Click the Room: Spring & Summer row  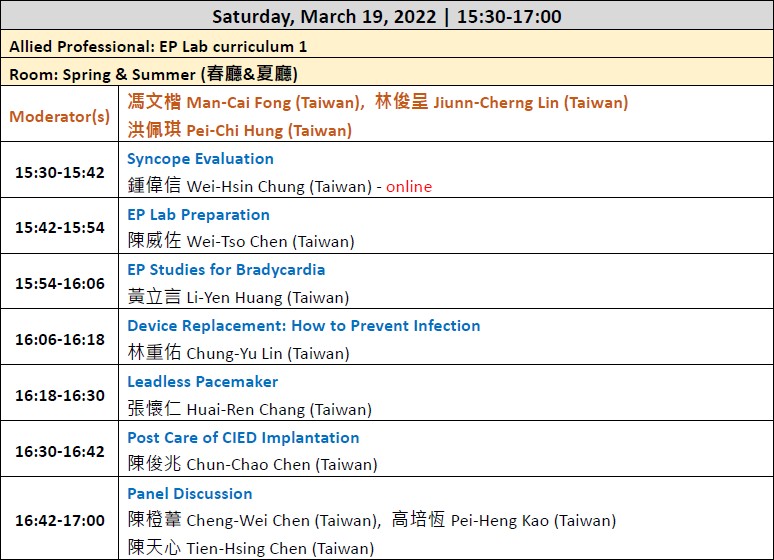387,72
